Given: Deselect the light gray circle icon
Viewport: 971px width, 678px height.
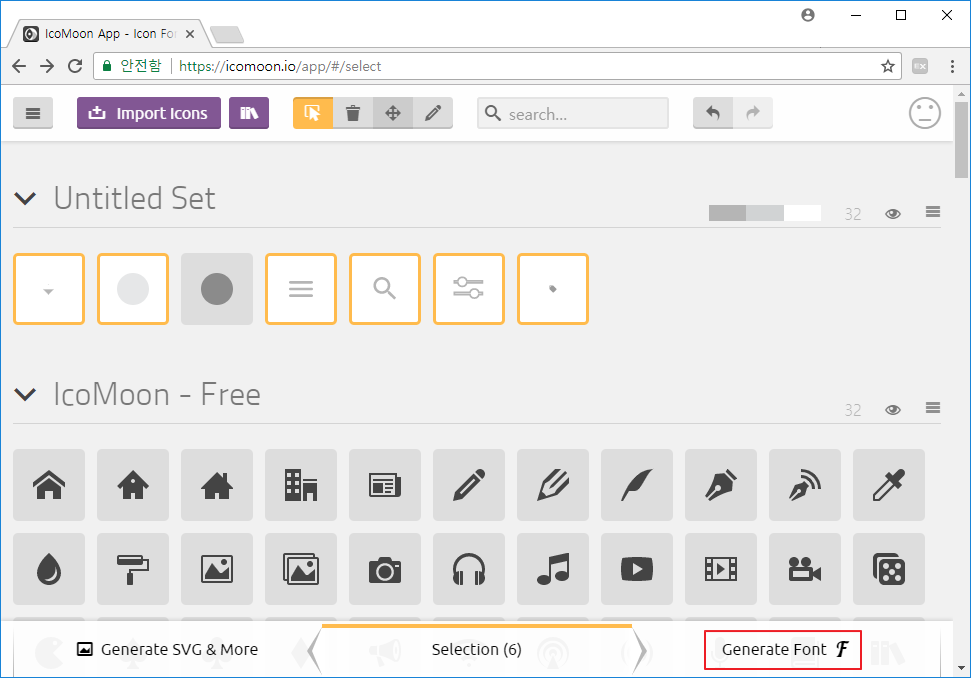Looking at the screenshot, I should pyautogui.click(x=133, y=289).
